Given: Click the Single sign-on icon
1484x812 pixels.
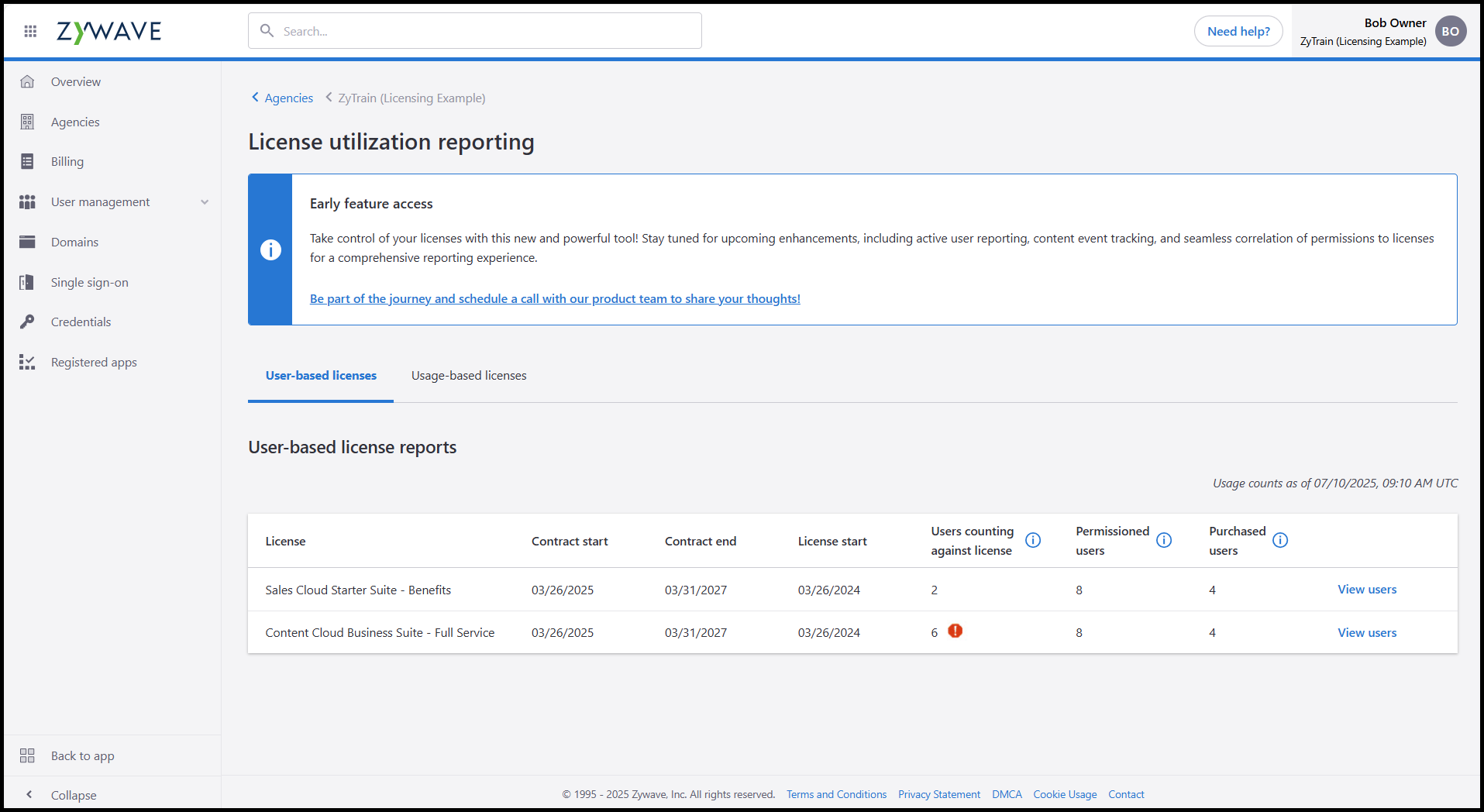Looking at the screenshot, I should 27,282.
